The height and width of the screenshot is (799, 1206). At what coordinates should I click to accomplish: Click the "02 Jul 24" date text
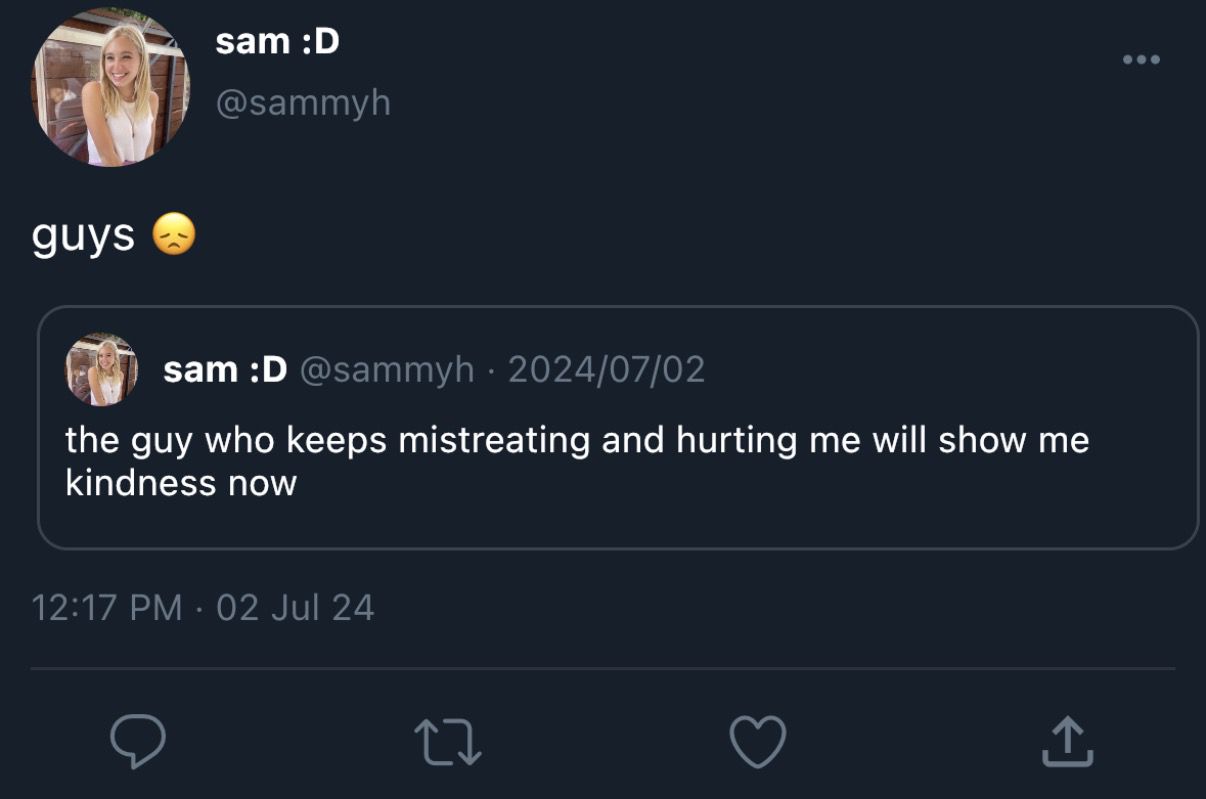click(x=295, y=607)
